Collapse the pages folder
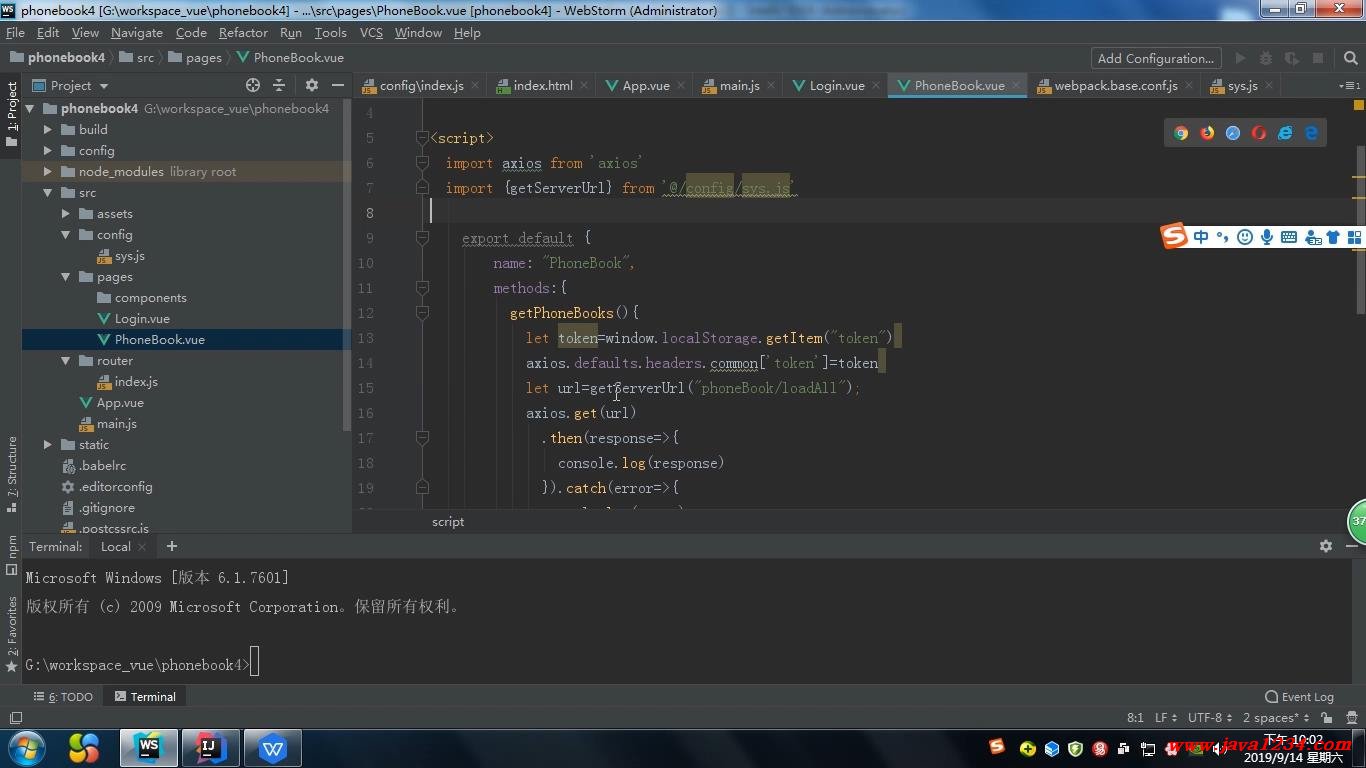 click(x=66, y=276)
